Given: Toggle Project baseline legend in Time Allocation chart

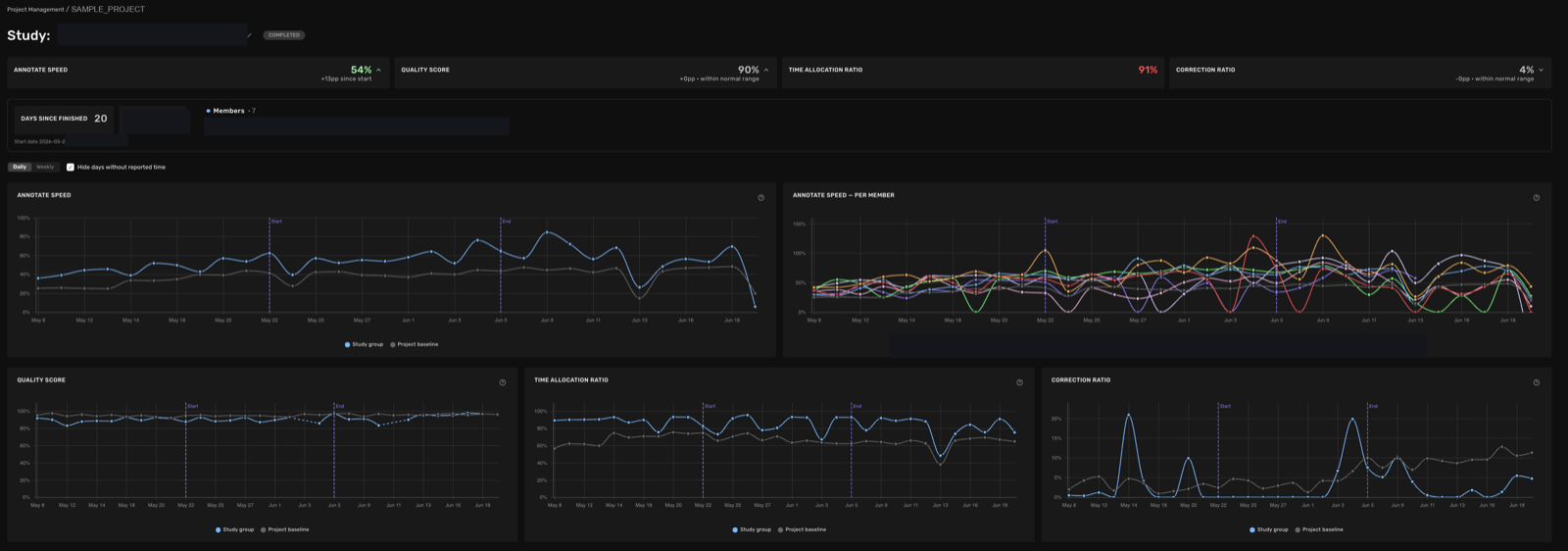Looking at the screenshot, I should click(802, 529).
